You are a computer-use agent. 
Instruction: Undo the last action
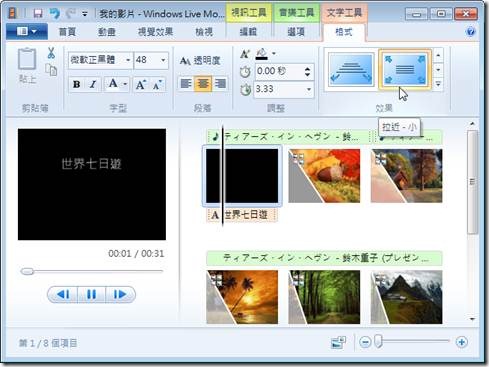[54, 13]
